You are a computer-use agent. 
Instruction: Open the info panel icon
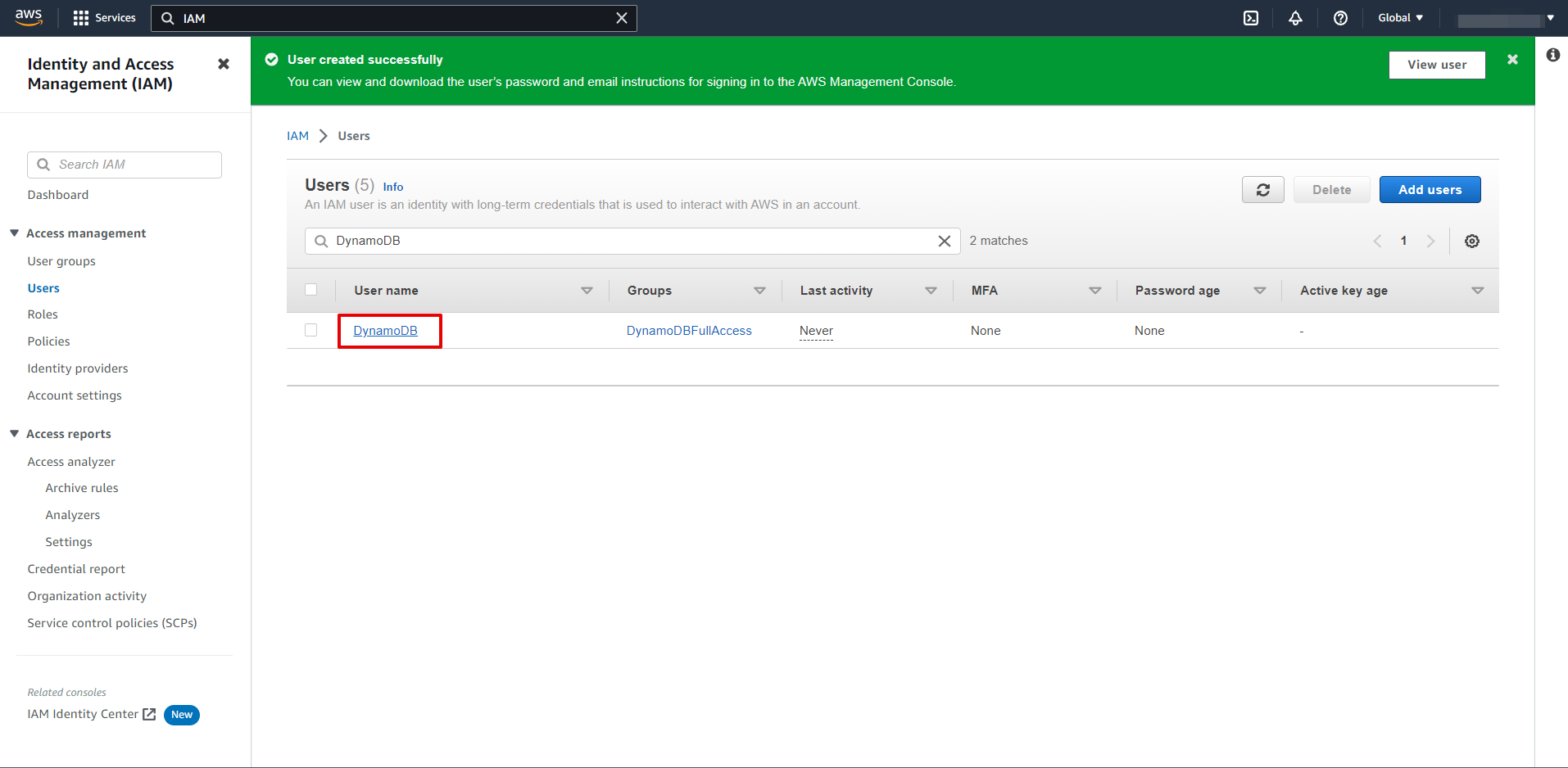click(1552, 55)
